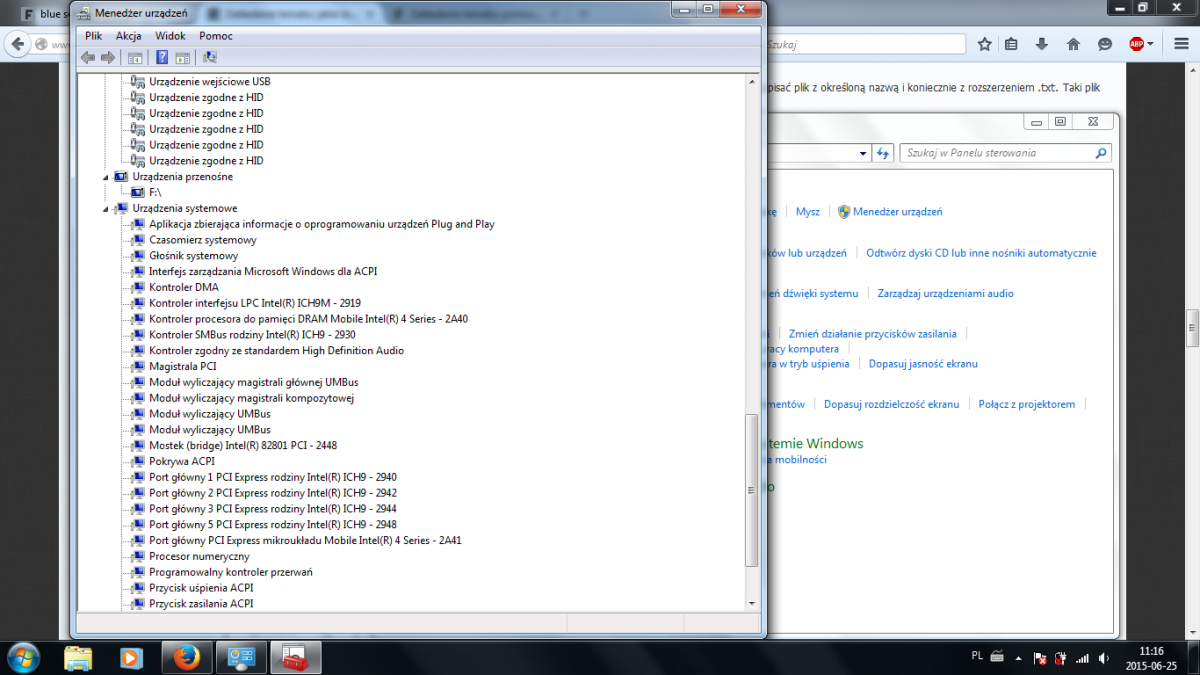Click the Szukaj w Panelu sterowania field
This screenshot has height=675, width=1200.
click(x=1006, y=153)
